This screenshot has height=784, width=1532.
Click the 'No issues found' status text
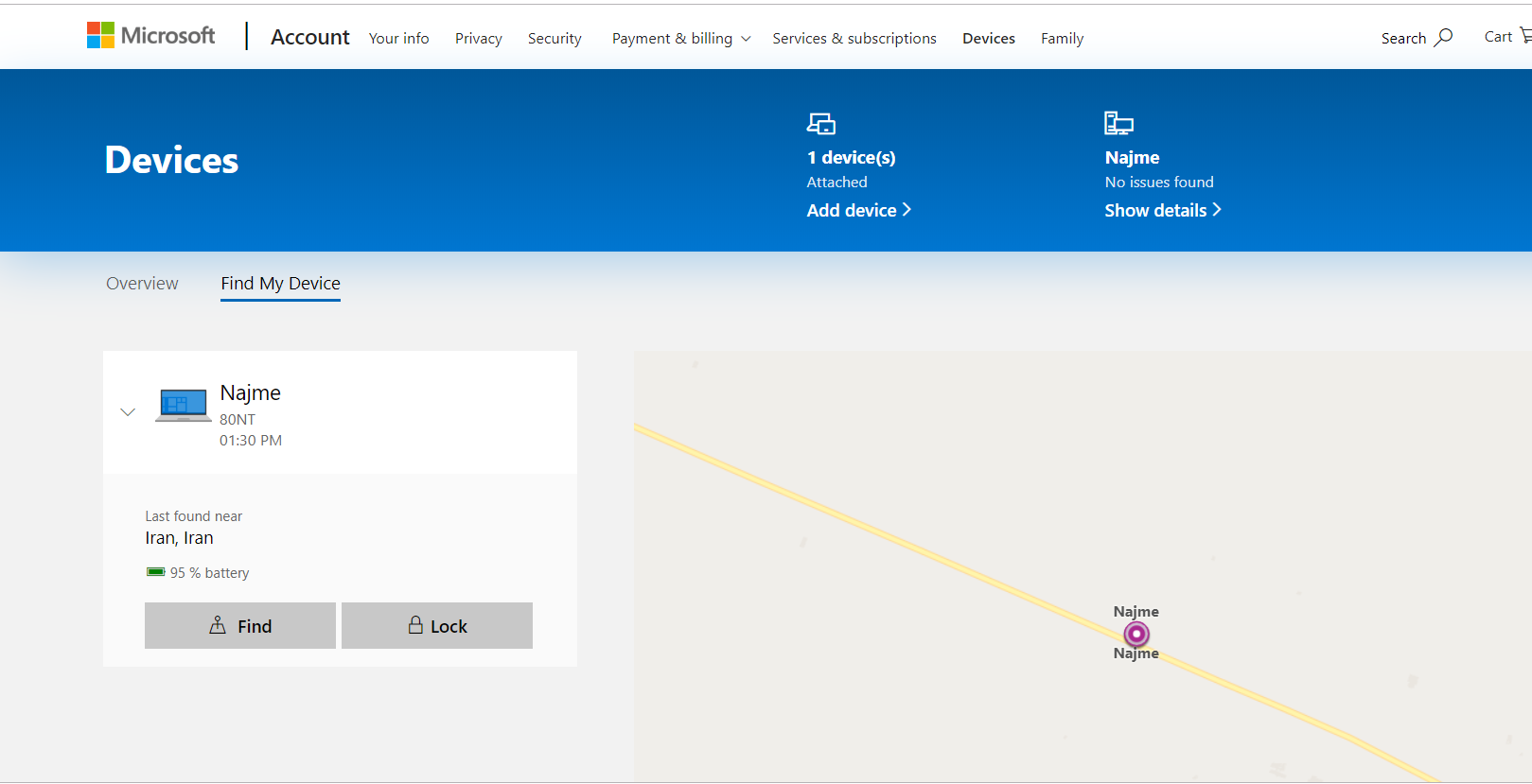click(1159, 182)
